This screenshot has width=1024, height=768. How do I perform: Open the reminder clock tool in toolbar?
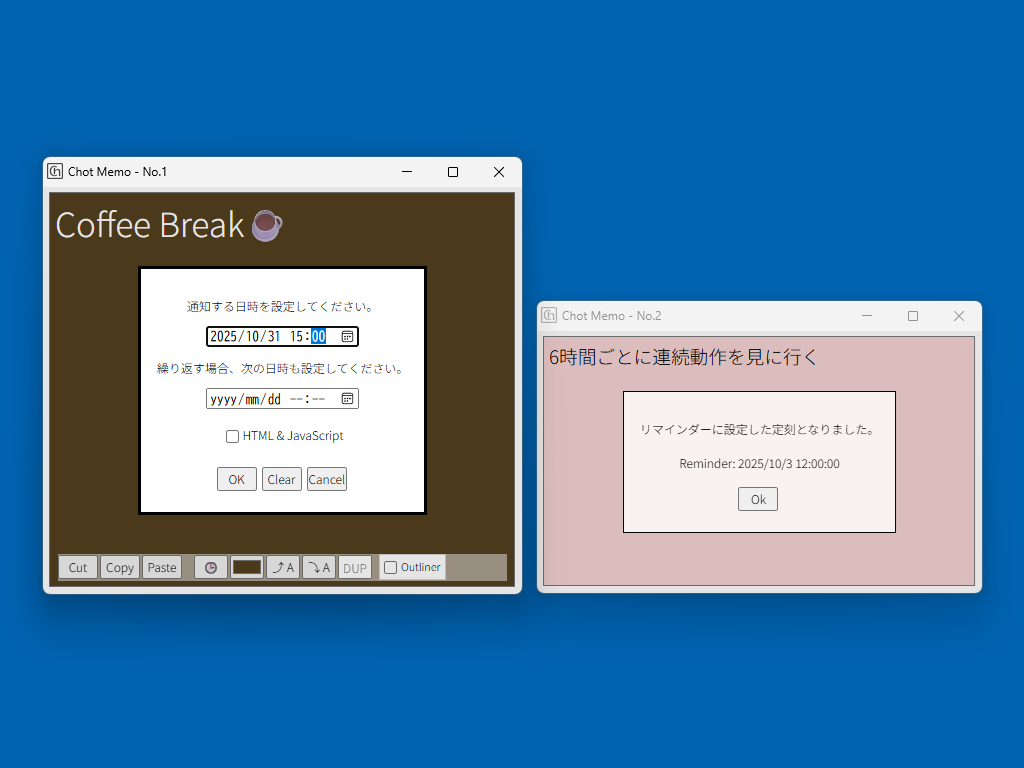(211, 568)
